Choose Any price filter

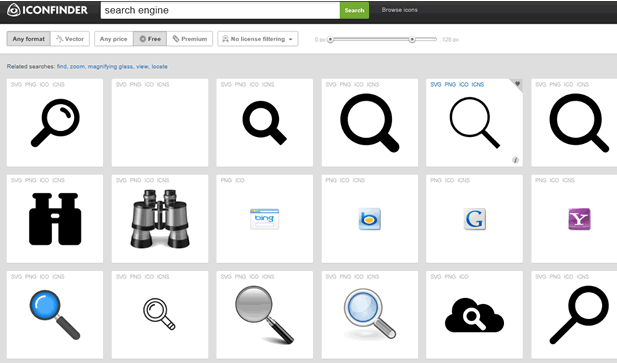[114, 39]
